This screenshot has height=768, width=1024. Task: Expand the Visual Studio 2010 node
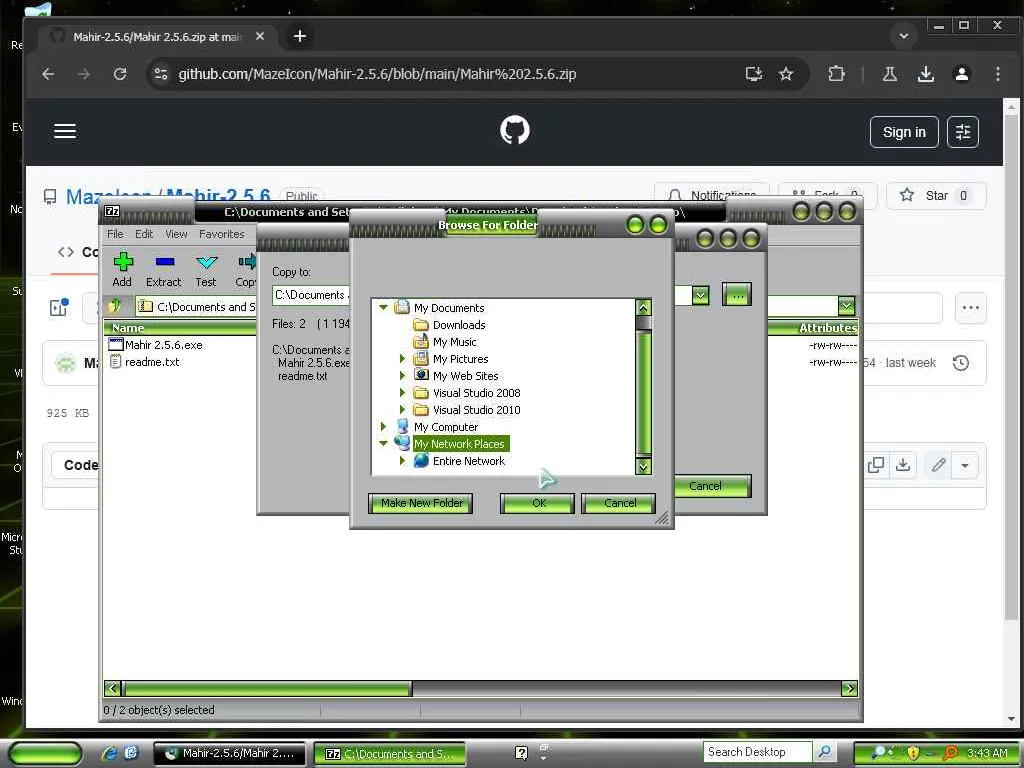pyautogui.click(x=402, y=409)
